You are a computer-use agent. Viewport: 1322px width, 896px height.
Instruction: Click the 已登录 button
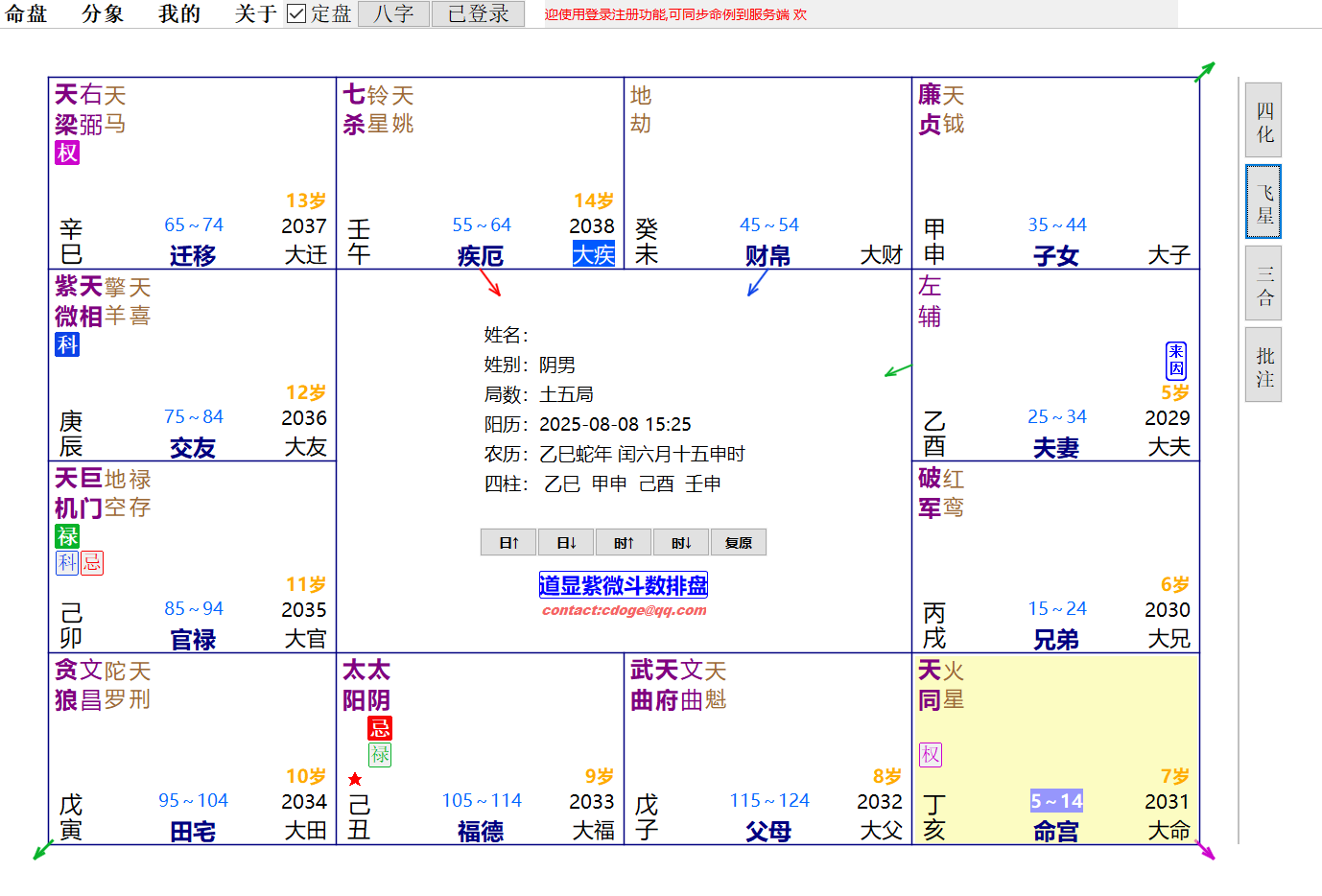click(x=478, y=13)
